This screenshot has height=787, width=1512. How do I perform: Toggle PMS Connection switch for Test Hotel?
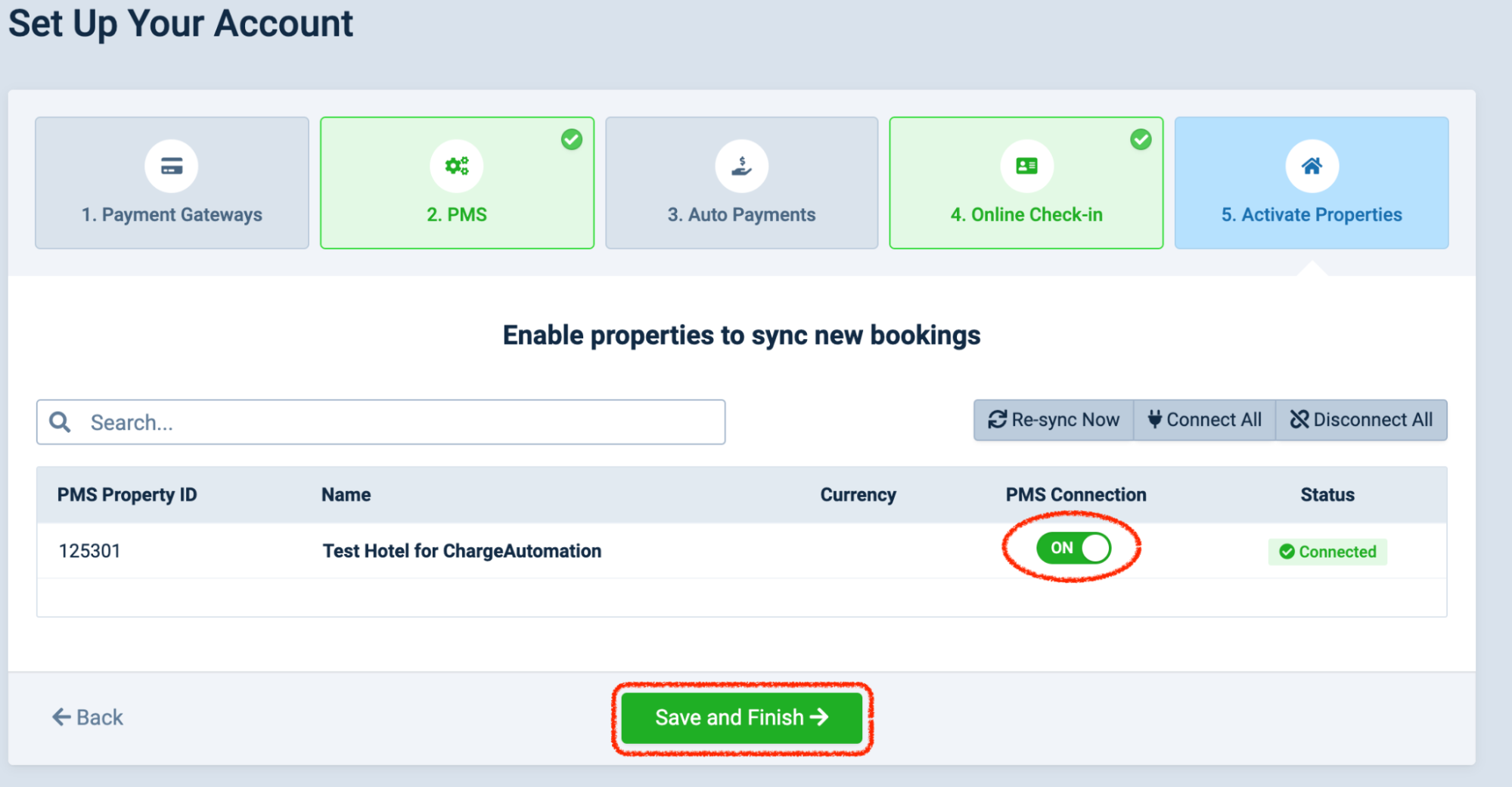pos(1073,548)
